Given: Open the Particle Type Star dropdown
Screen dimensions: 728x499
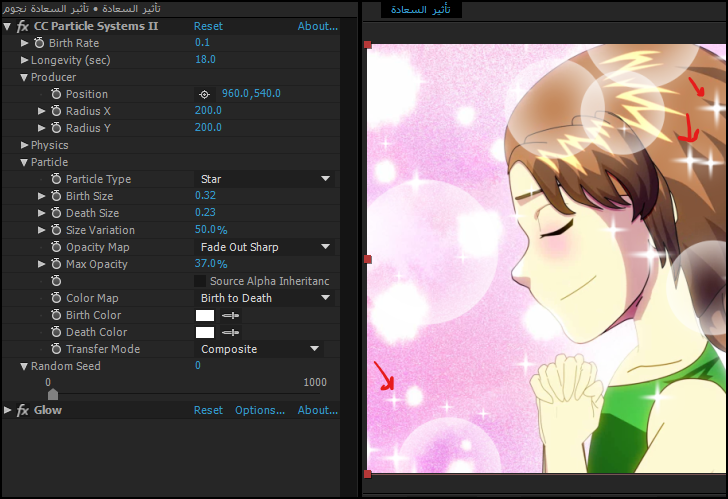Looking at the screenshot, I should point(264,179).
